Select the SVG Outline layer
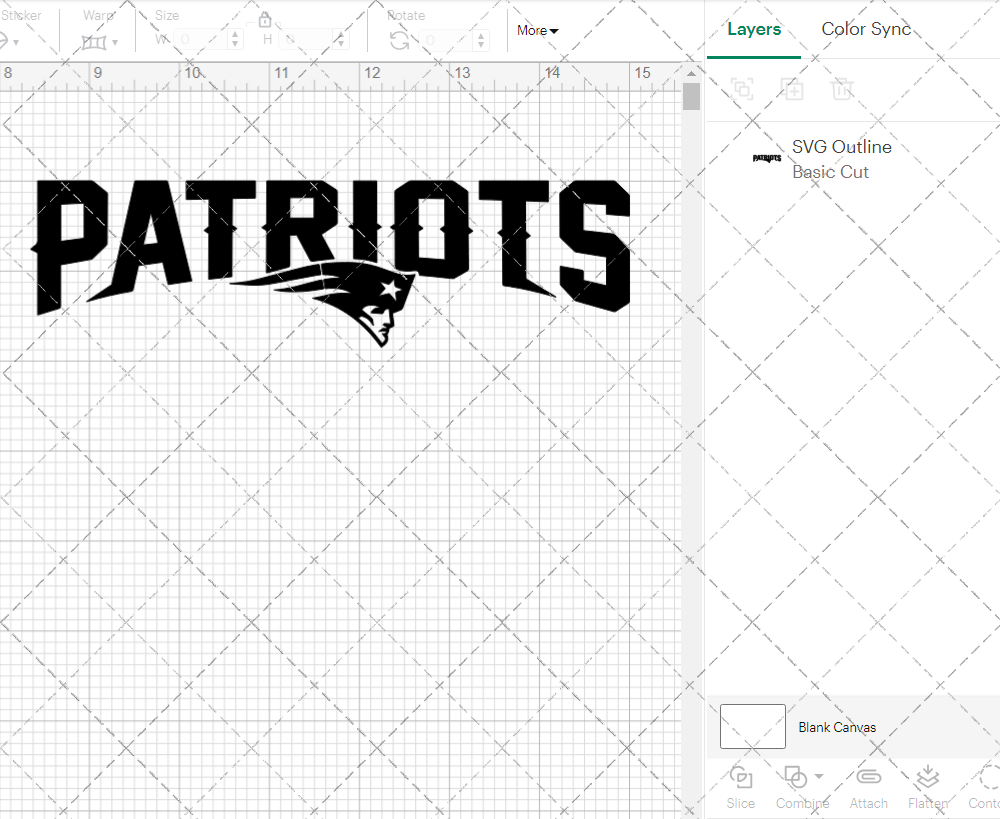Viewport: 1000px width, 819px height. tap(840, 159)
